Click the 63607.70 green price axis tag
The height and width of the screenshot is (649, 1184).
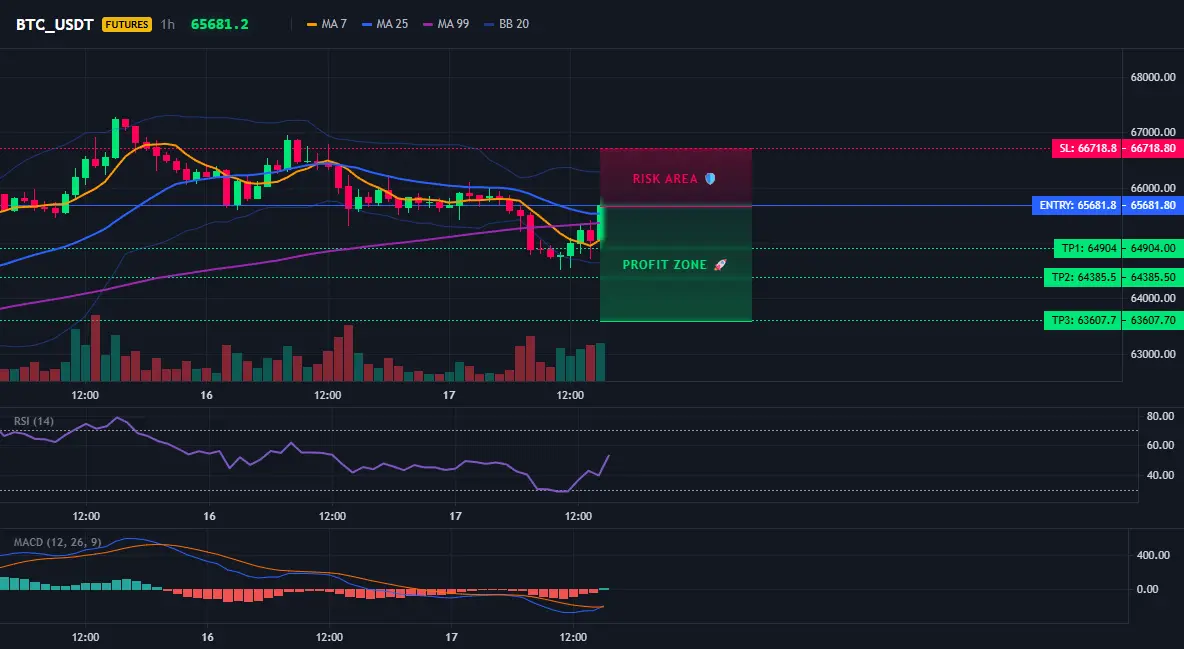[x=1153, y=320]
